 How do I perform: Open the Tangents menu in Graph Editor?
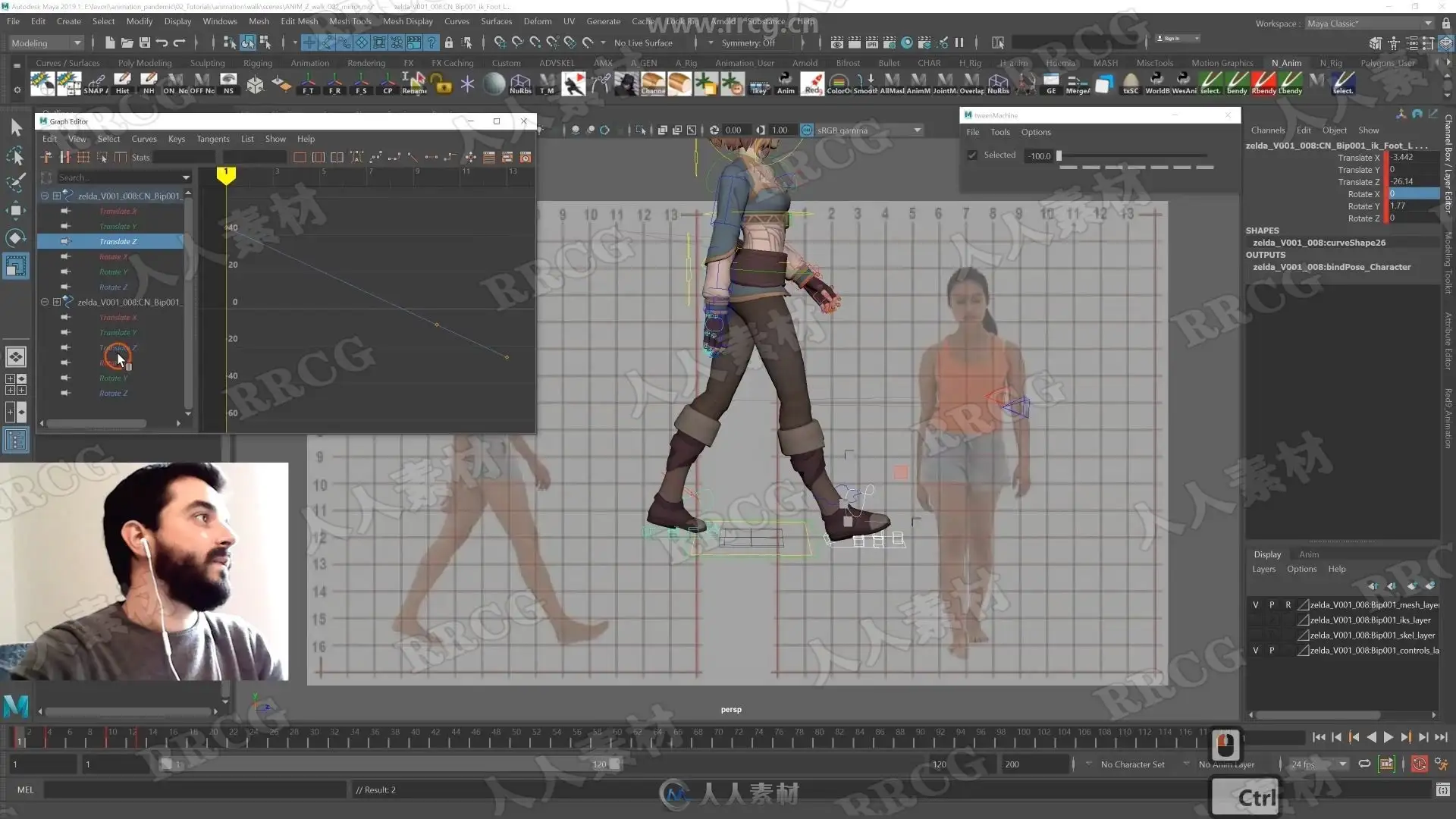tap(212, 139)
